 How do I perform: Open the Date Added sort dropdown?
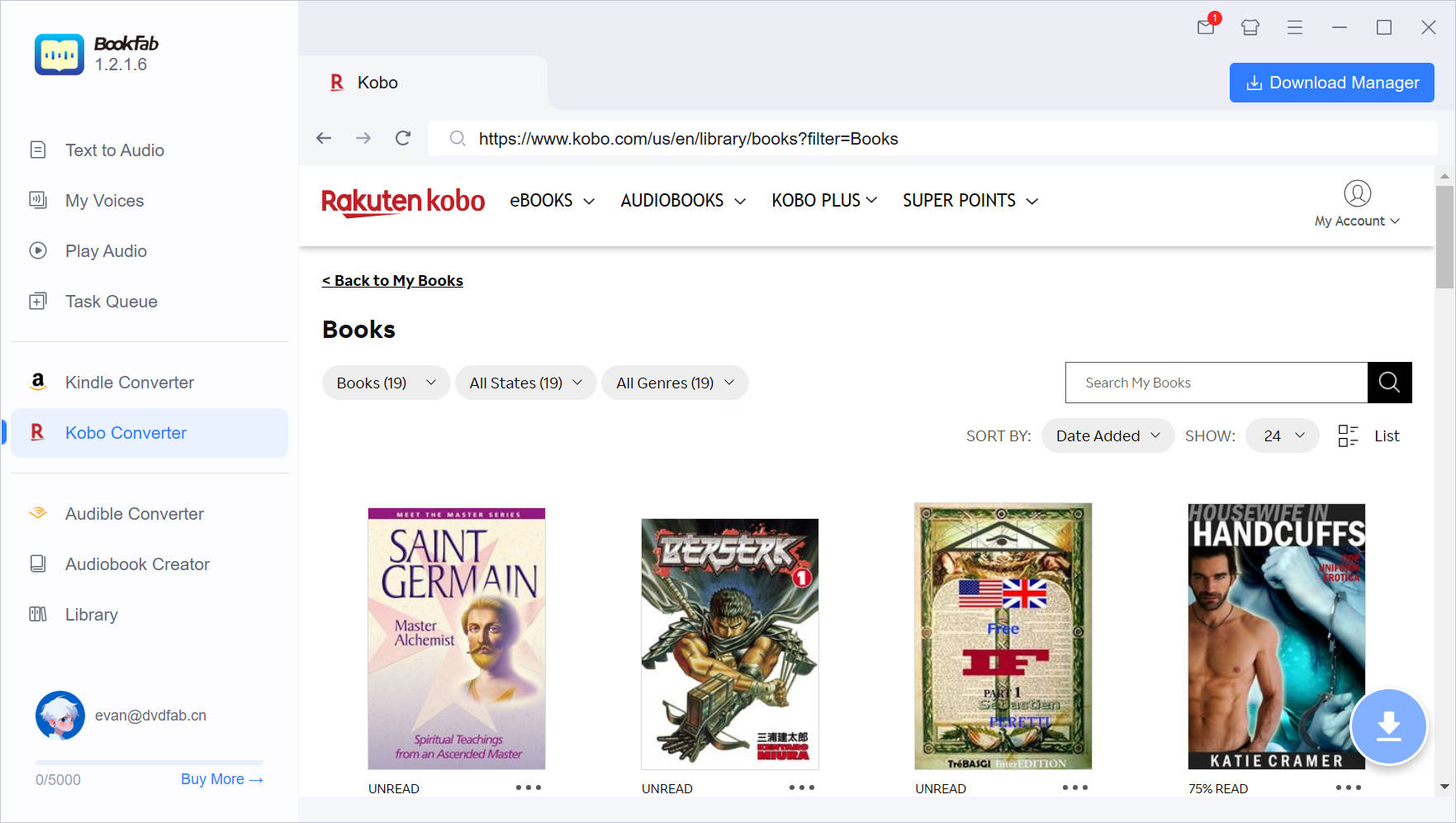(1107, 435)
